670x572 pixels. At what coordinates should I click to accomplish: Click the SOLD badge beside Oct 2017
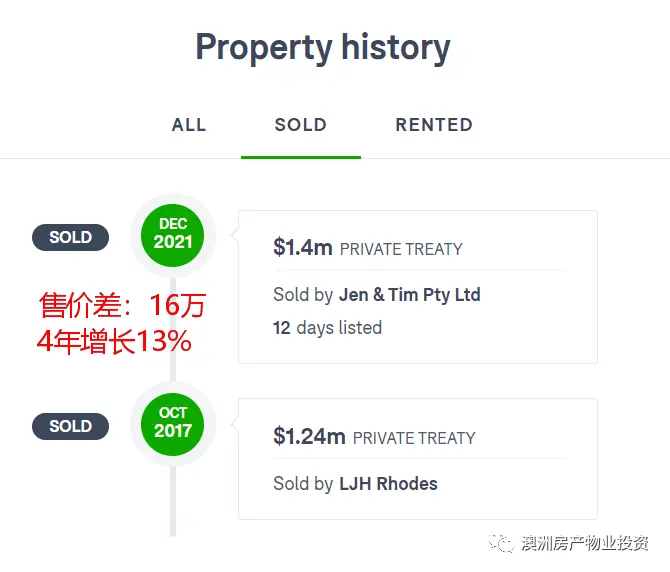click(x=71, y=426)
